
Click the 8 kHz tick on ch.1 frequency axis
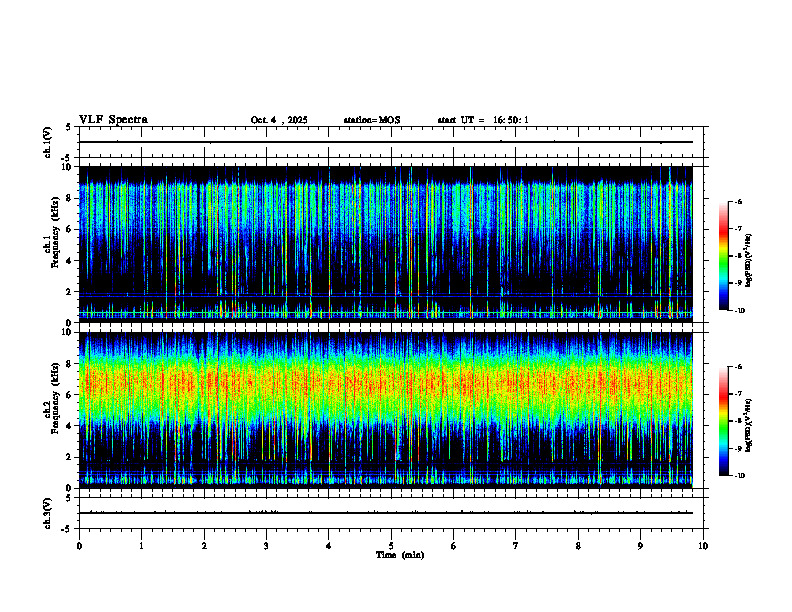[70, 198]
